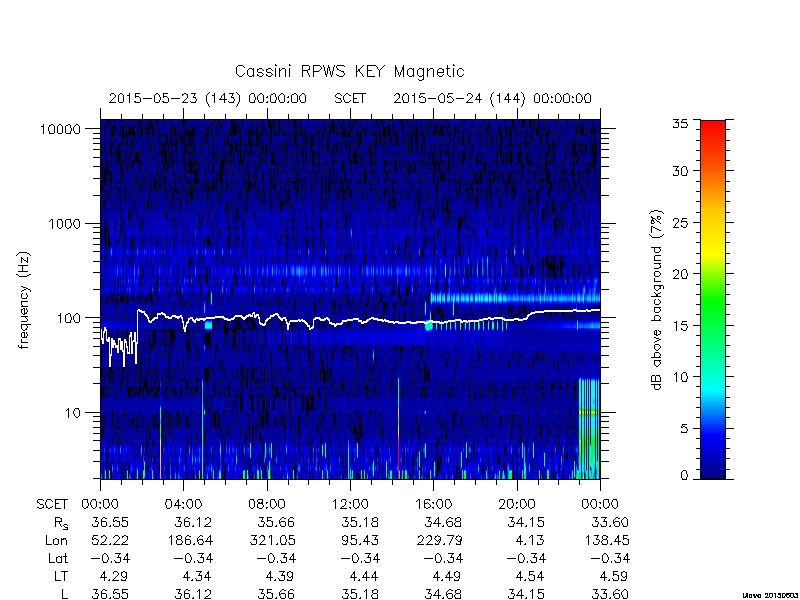Click the bright cyan band after 16:00
The width and height of the screenshot is (800, 600).
pos(515,298)
